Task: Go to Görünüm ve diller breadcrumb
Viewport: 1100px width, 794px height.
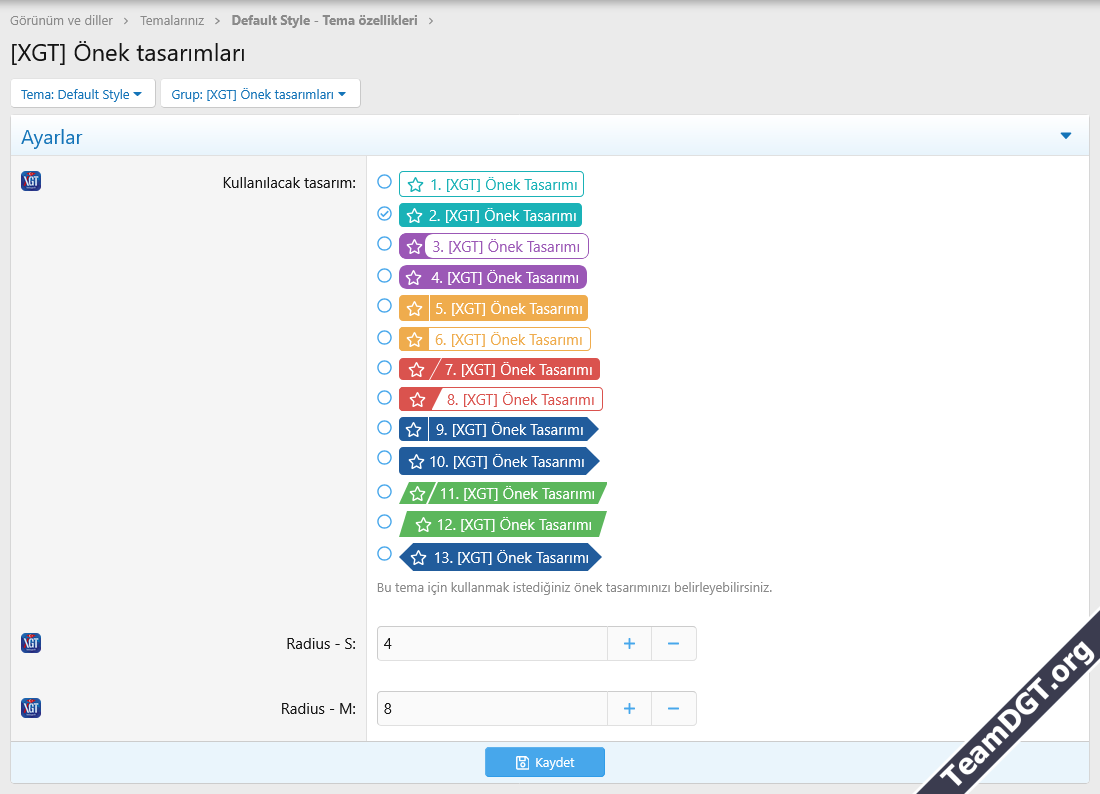Action: pyautogui.click(x=61, y=20)
